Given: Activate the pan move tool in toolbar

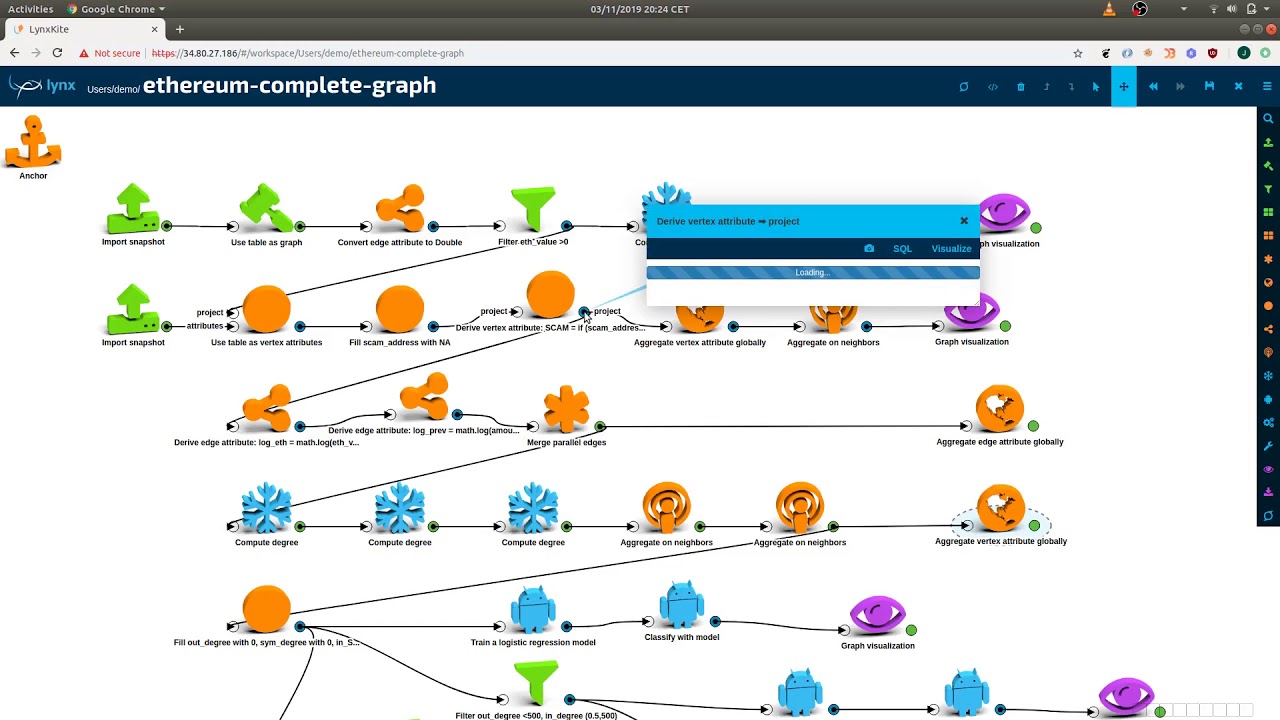Looking at the screenshot, I should (1124, 87).
